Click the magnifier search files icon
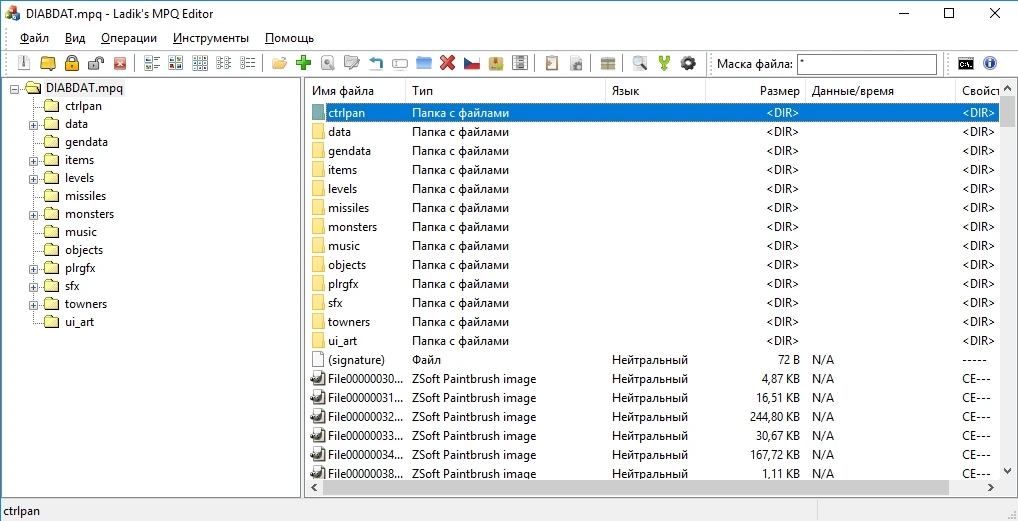The width and height of the screenshot is (1018, 521). (x=640, y=63)
